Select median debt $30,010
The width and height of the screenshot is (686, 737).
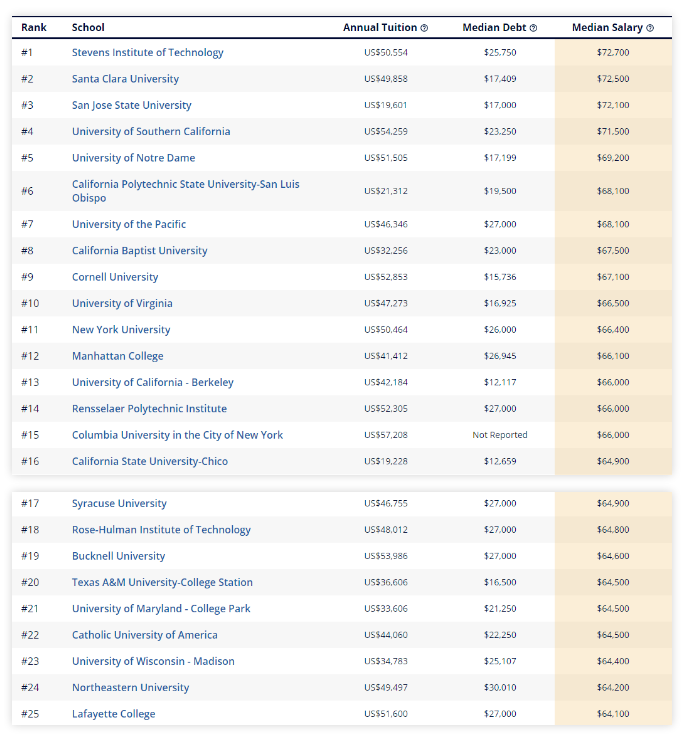(500, 688)
